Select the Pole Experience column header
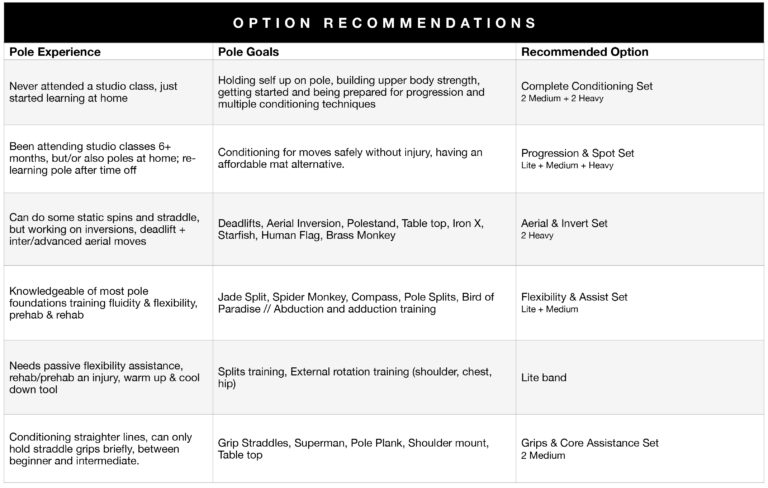 (x=55, y=52)
